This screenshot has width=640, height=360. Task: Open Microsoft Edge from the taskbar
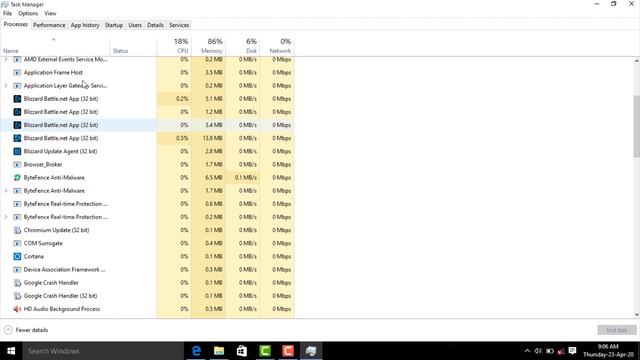196,351
